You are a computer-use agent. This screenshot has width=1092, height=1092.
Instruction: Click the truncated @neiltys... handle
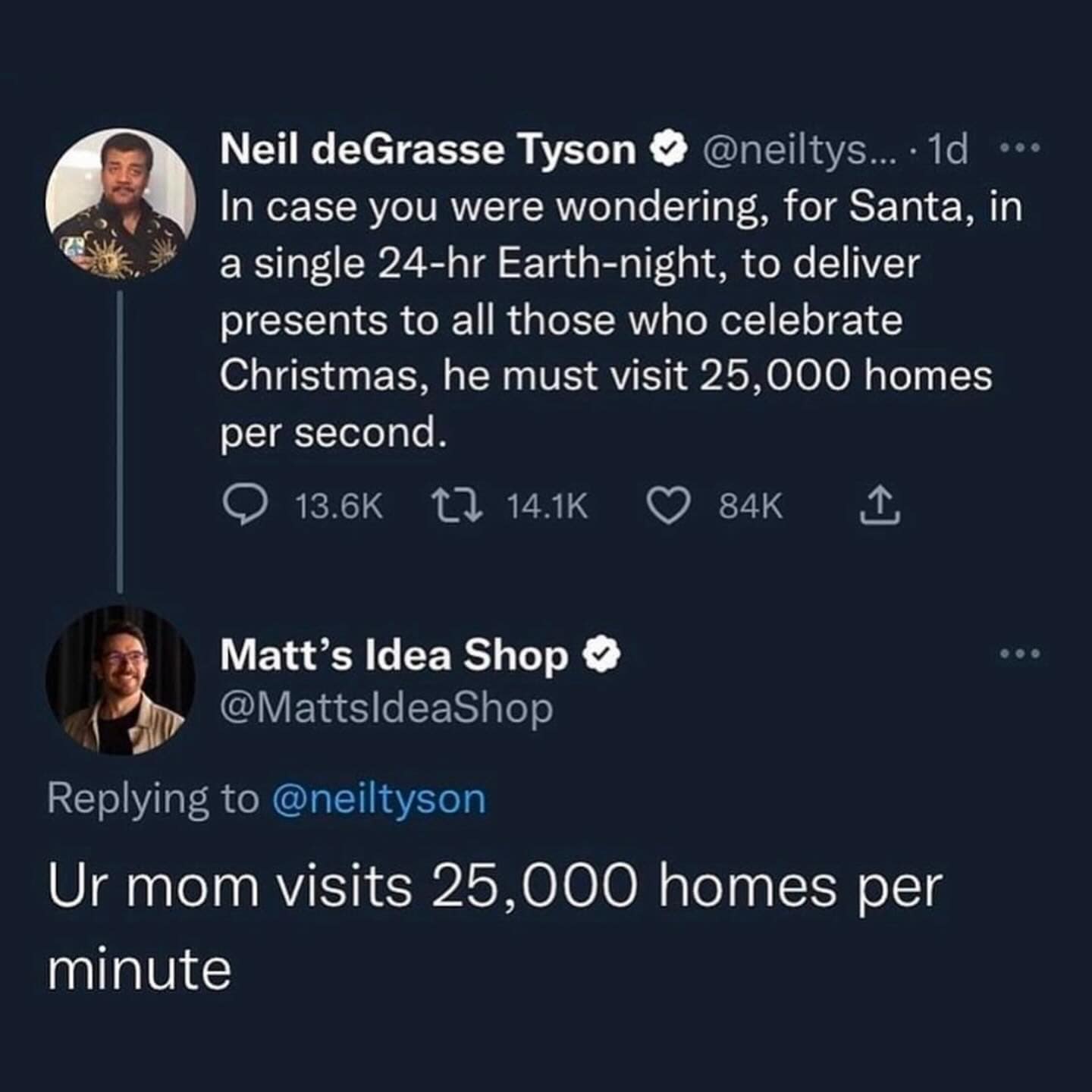799,149
